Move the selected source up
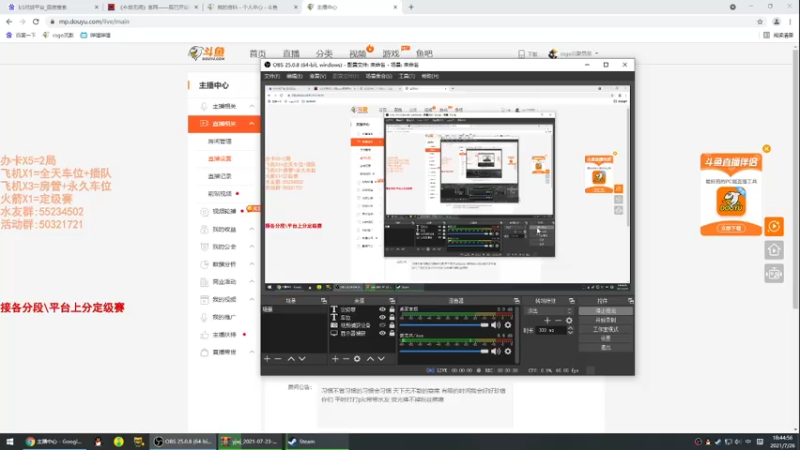 point(370,359)
